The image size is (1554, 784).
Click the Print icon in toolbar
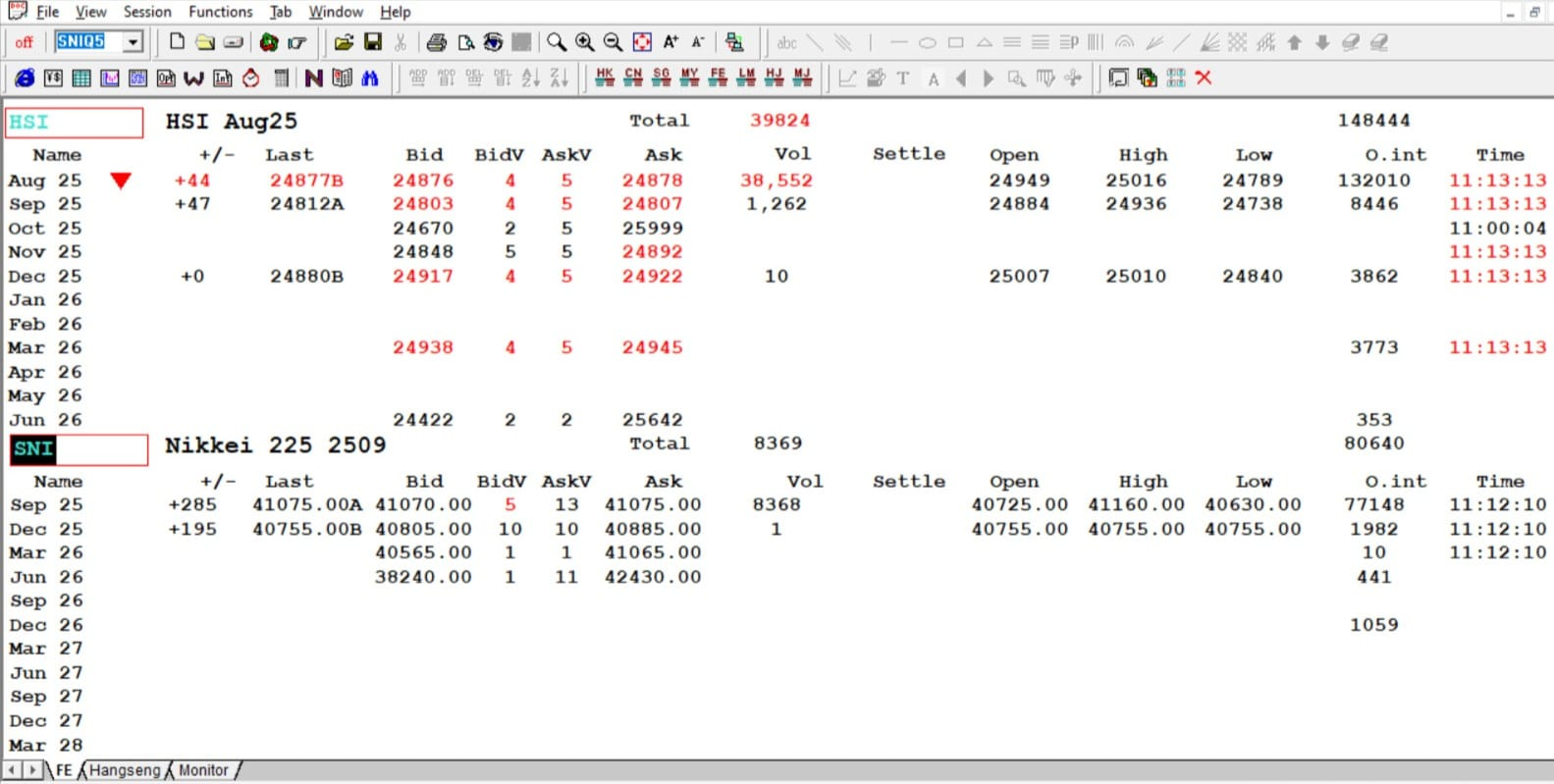click(437, 42)
